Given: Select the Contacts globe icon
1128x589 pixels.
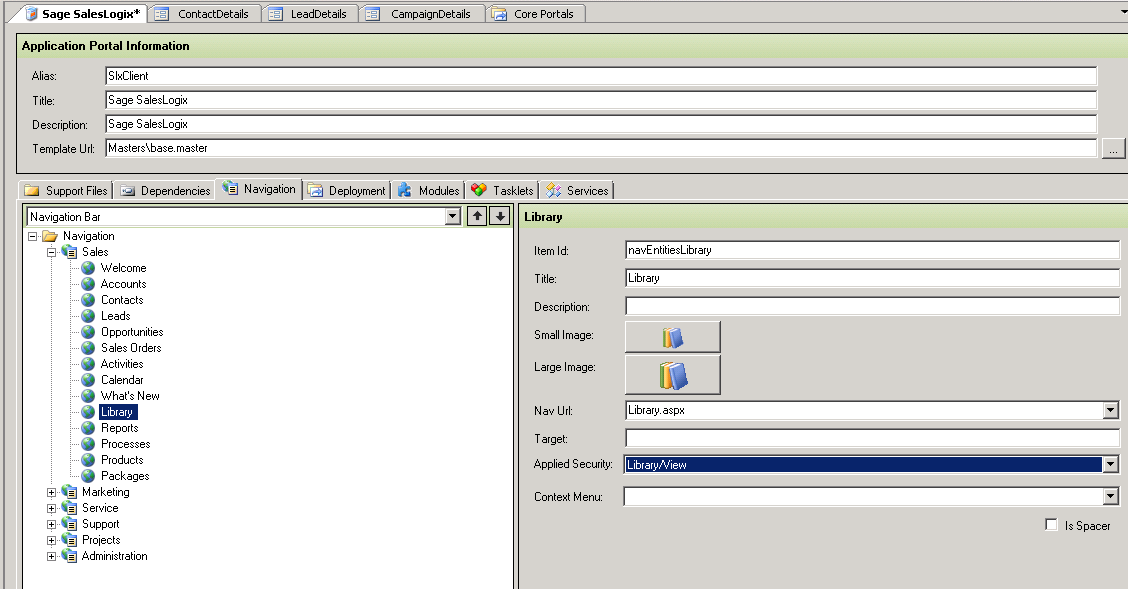Looking at the screenshot, I should pos(88,300).
